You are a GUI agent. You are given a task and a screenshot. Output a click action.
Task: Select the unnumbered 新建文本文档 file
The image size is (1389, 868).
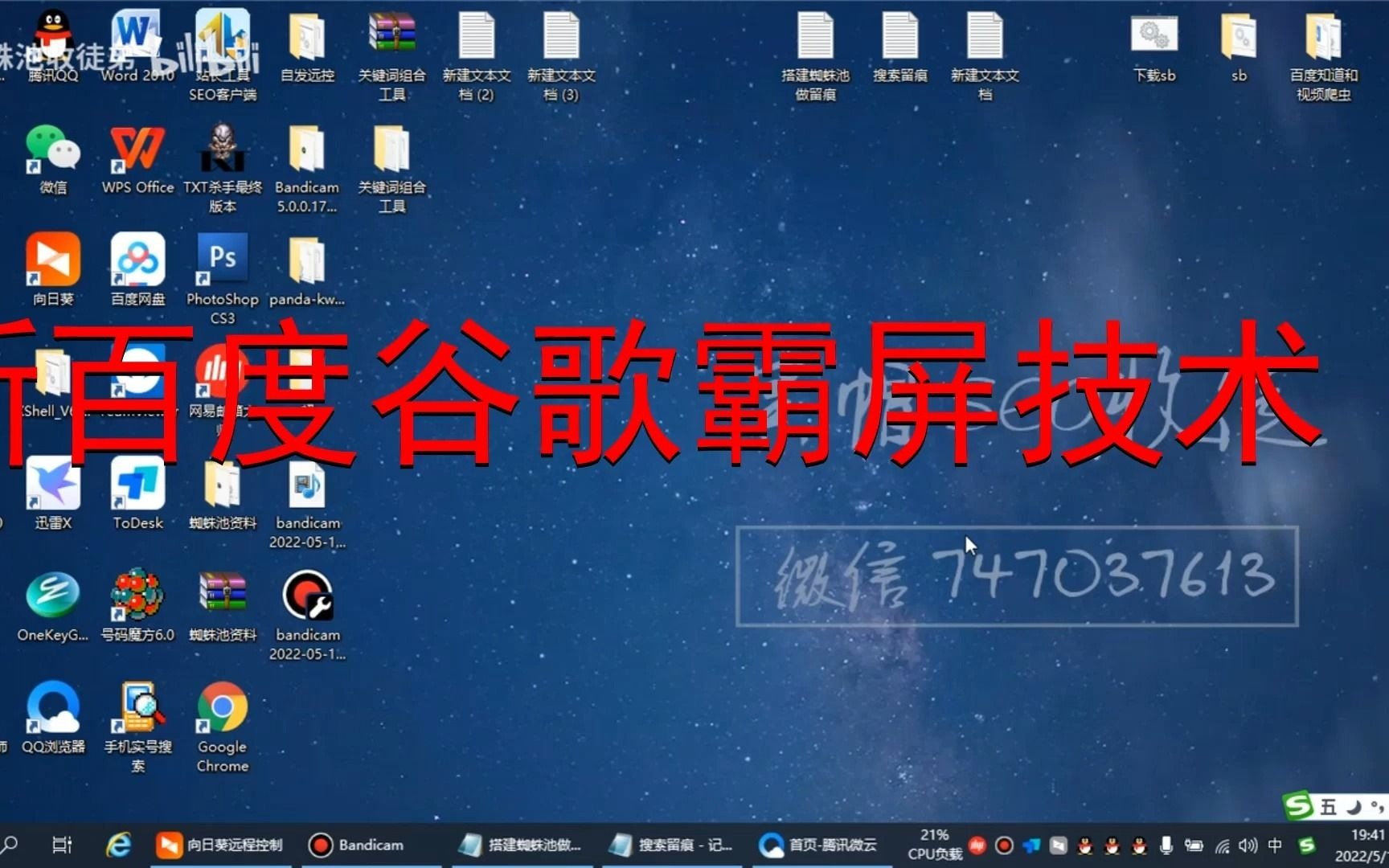tap(985, 55)
